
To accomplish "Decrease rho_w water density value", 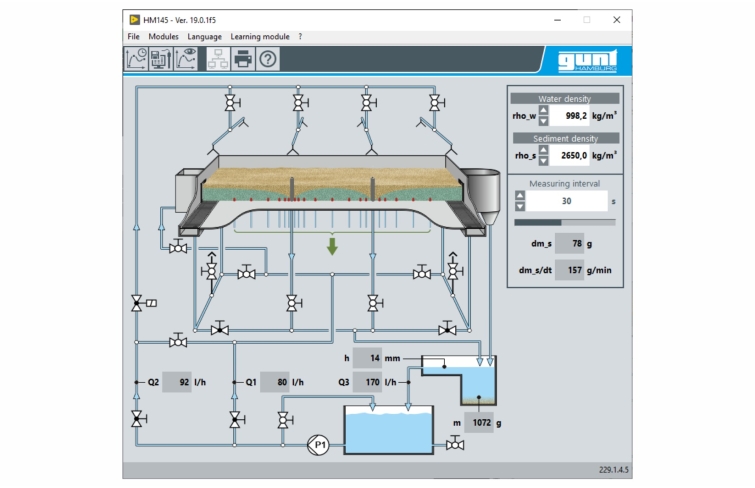I will pos(543,120).
